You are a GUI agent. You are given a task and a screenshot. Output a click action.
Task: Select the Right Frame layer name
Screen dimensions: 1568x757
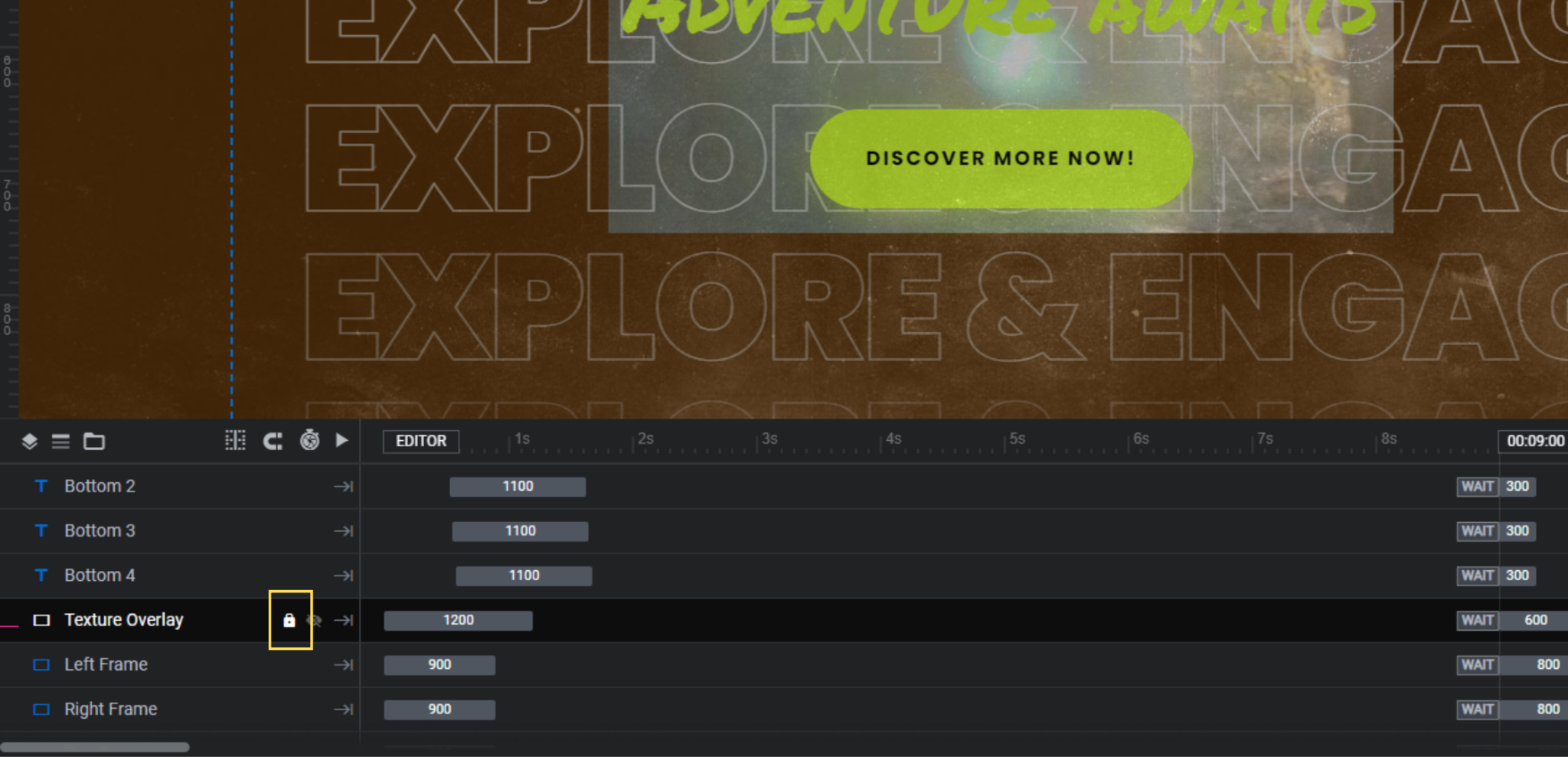(x=110, y=709)
